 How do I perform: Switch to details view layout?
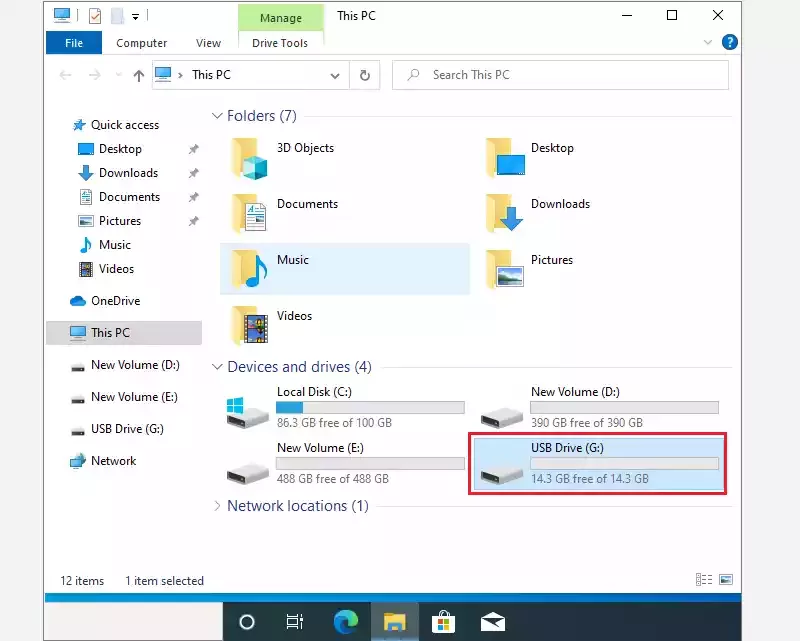click(704, 580)
